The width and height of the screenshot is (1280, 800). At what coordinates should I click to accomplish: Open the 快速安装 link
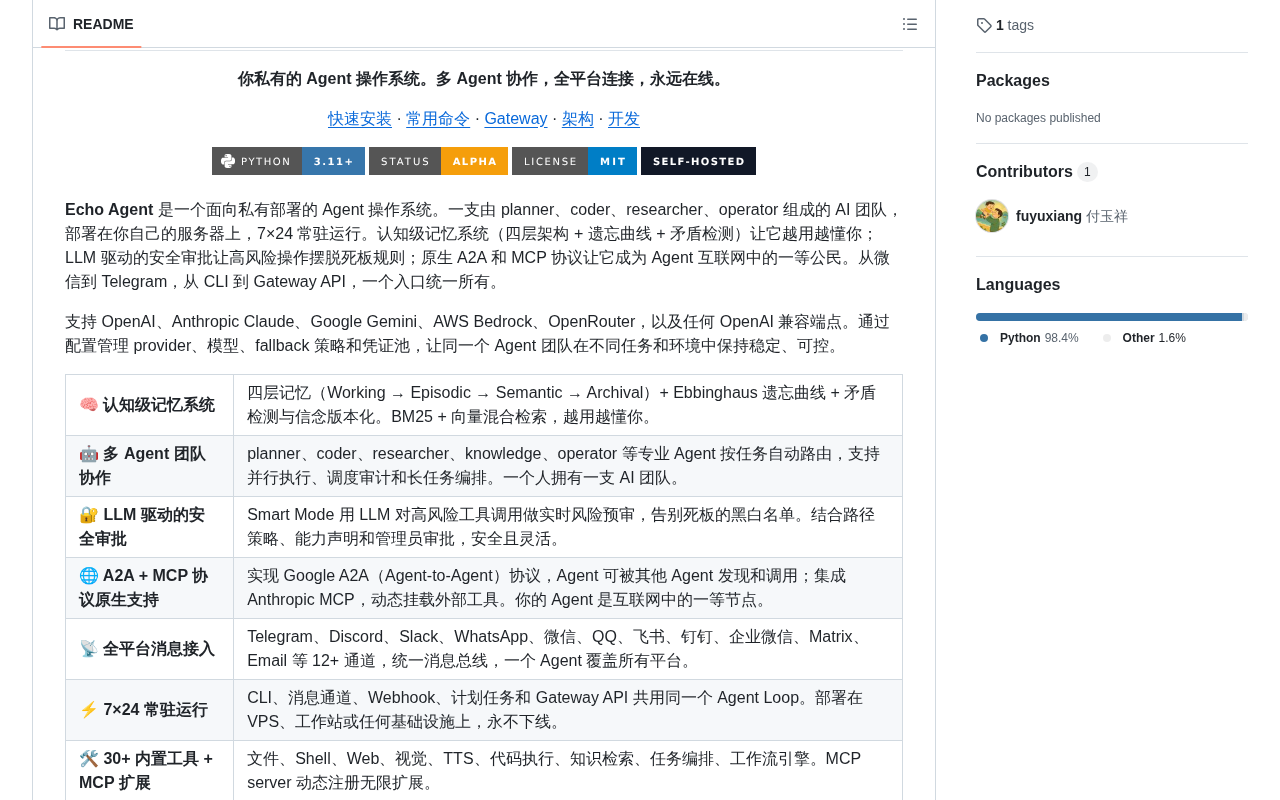click(x=360, y=119)
